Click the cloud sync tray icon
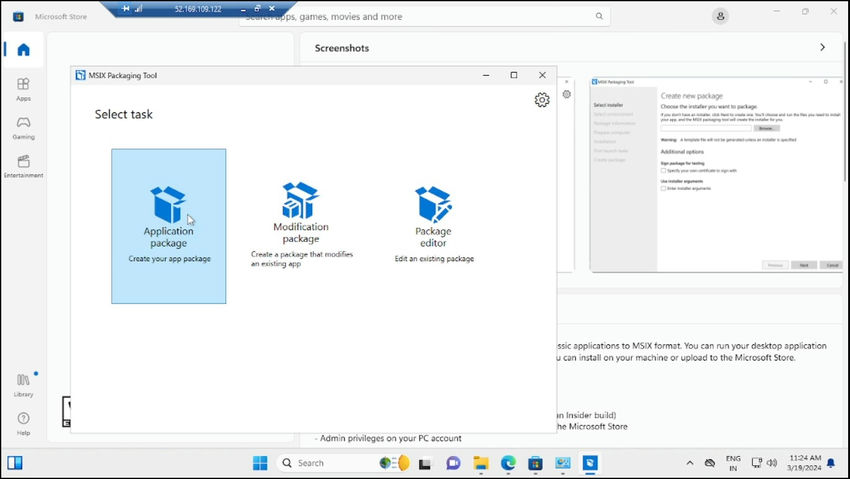Image resolution: width=850 pixels, height=479 pixels. [710, 463]
